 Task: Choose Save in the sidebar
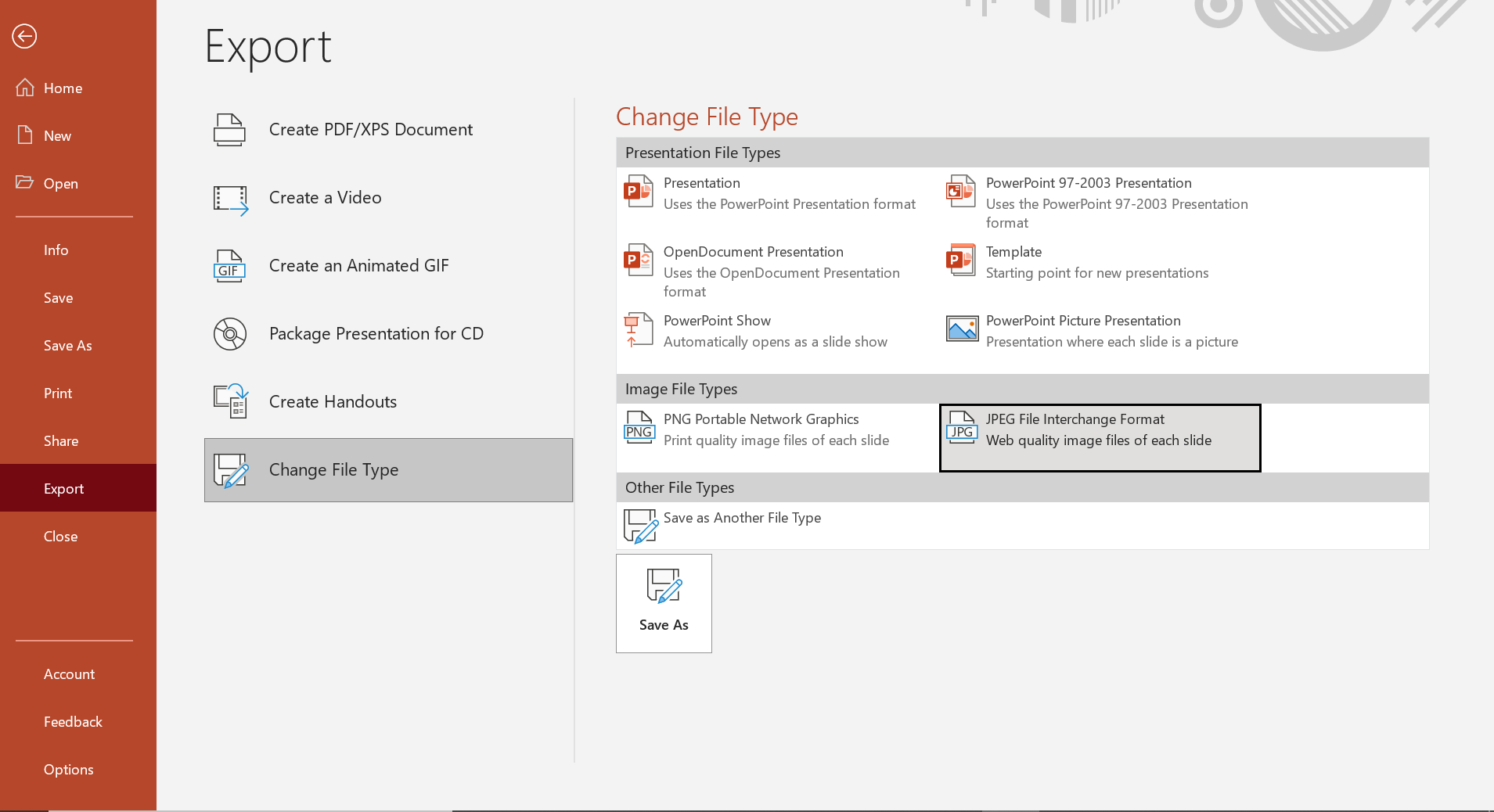coord(78,297)
